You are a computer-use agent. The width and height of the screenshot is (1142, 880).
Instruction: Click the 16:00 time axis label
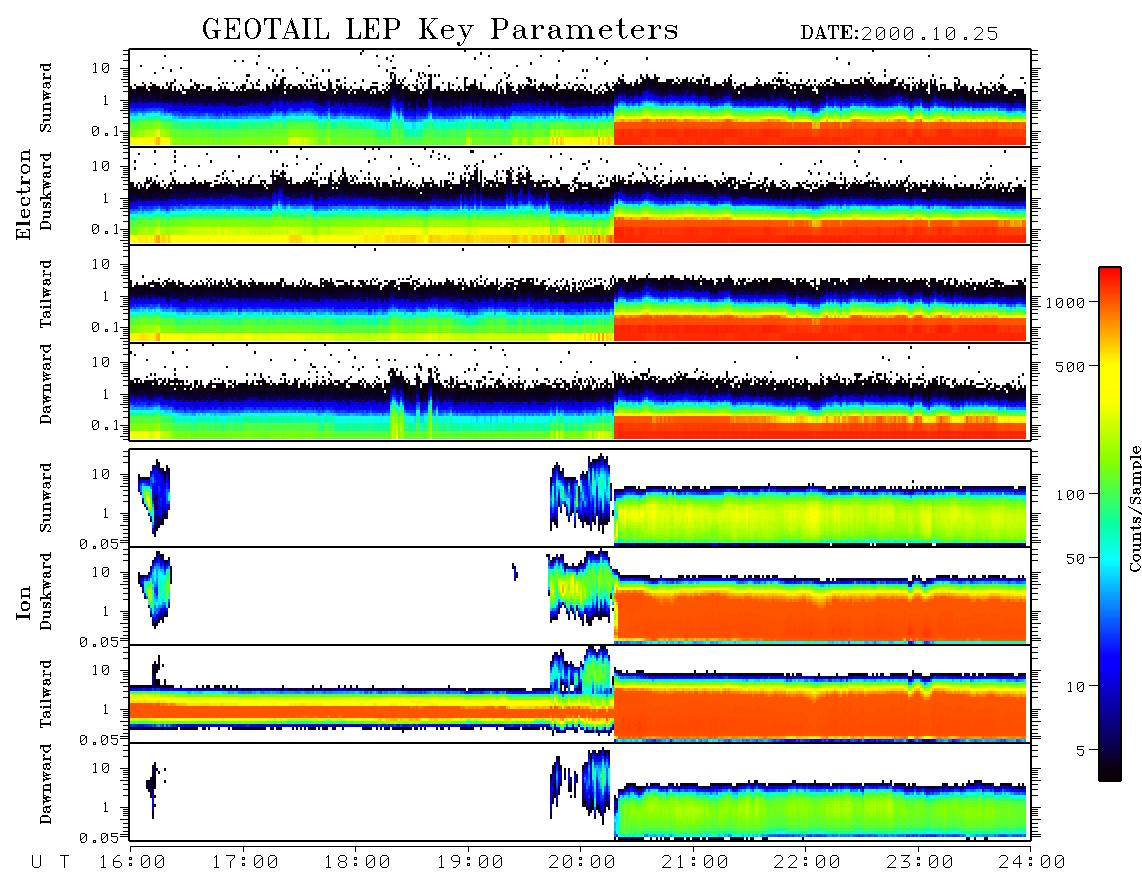pos(132,863)
